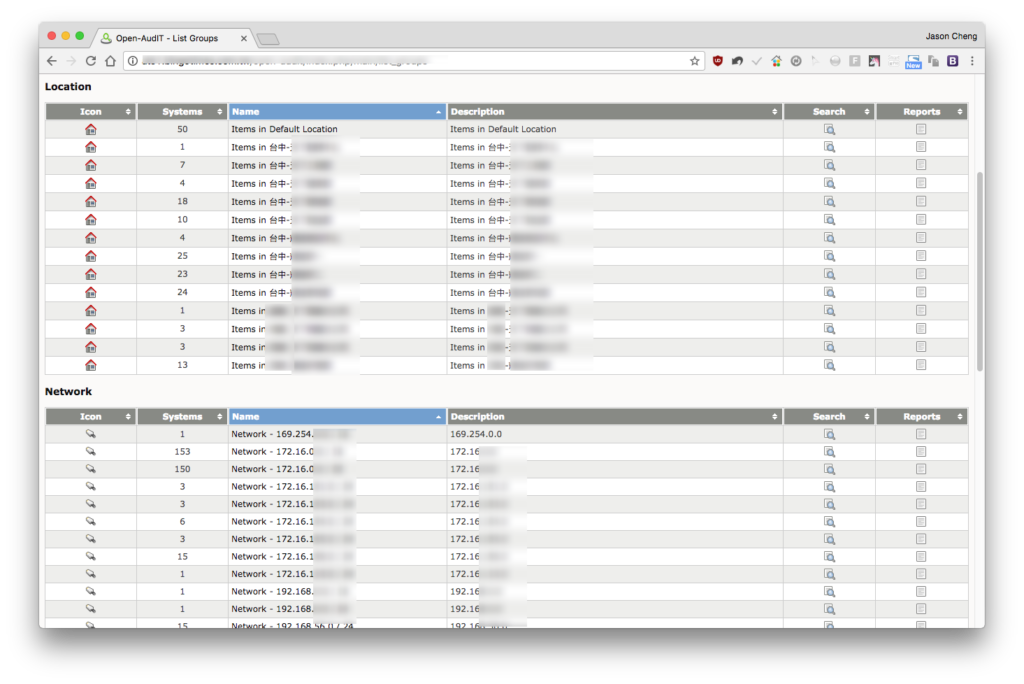Screen dimensions: 1024x684
Task: Open reports for the 25-systems location row
Action: click(x=921, y=256)
